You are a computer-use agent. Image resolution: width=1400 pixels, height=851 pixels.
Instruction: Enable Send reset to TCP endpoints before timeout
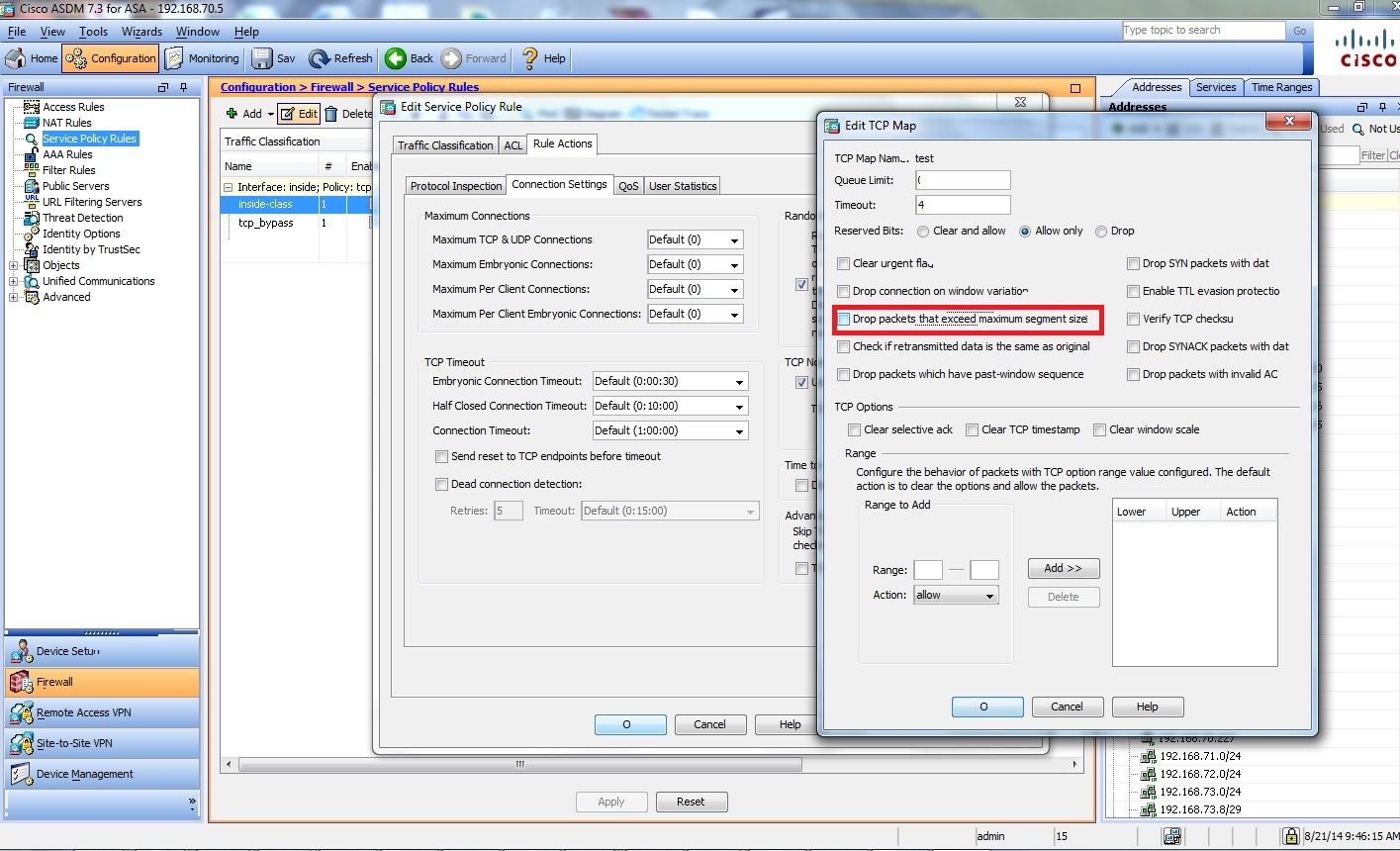(x=441, y=456)
